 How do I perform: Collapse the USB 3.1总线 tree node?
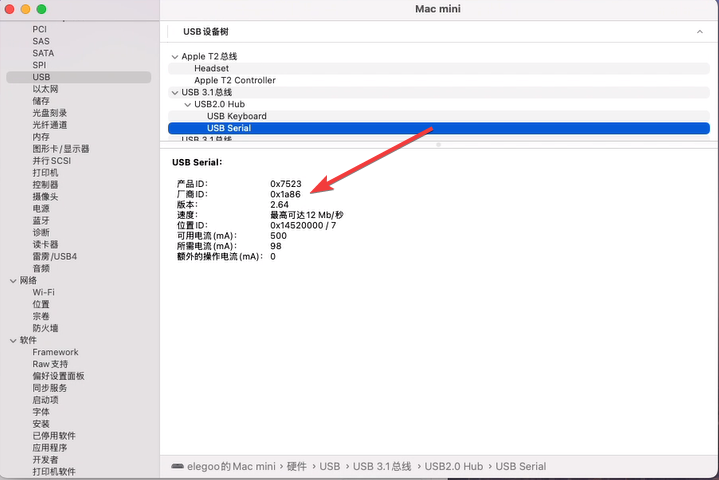[175, 93]
